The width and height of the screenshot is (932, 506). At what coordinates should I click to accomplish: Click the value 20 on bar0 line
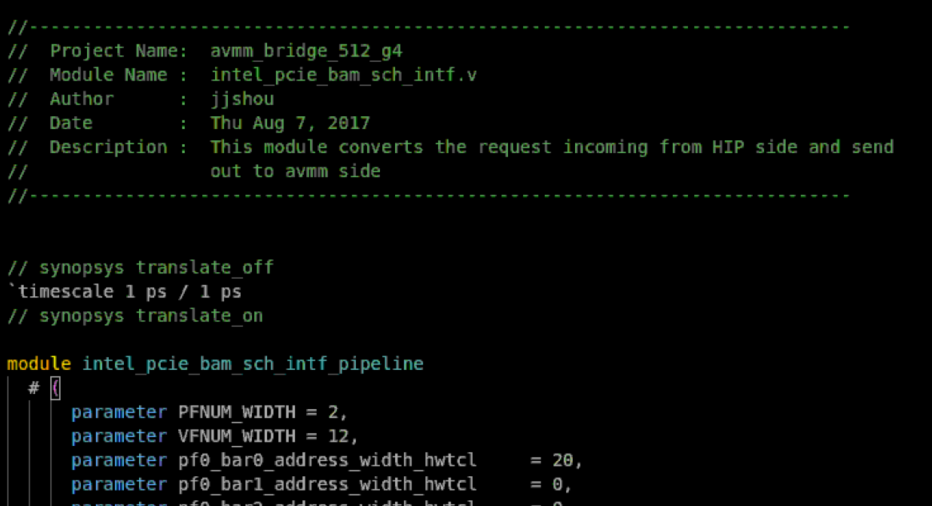562,460
